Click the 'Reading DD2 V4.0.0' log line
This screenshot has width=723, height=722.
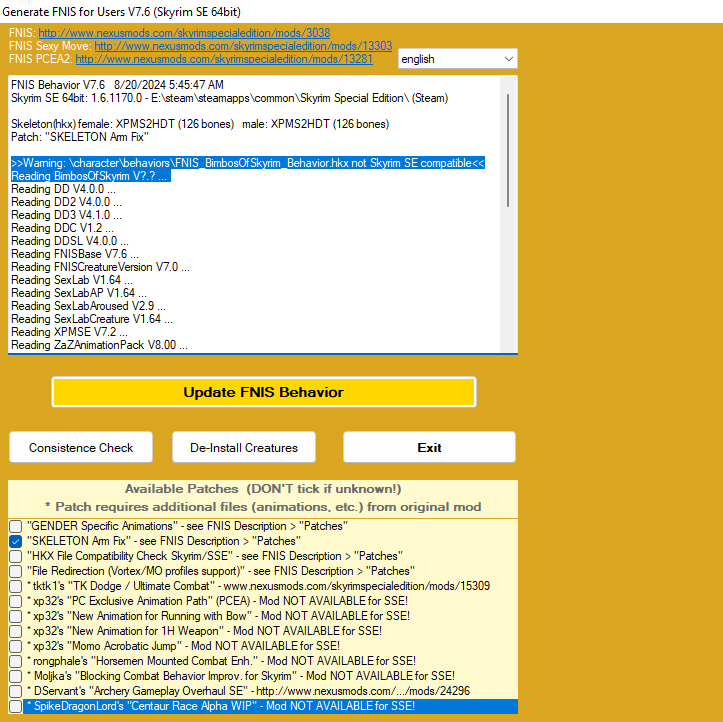[66, 202]
